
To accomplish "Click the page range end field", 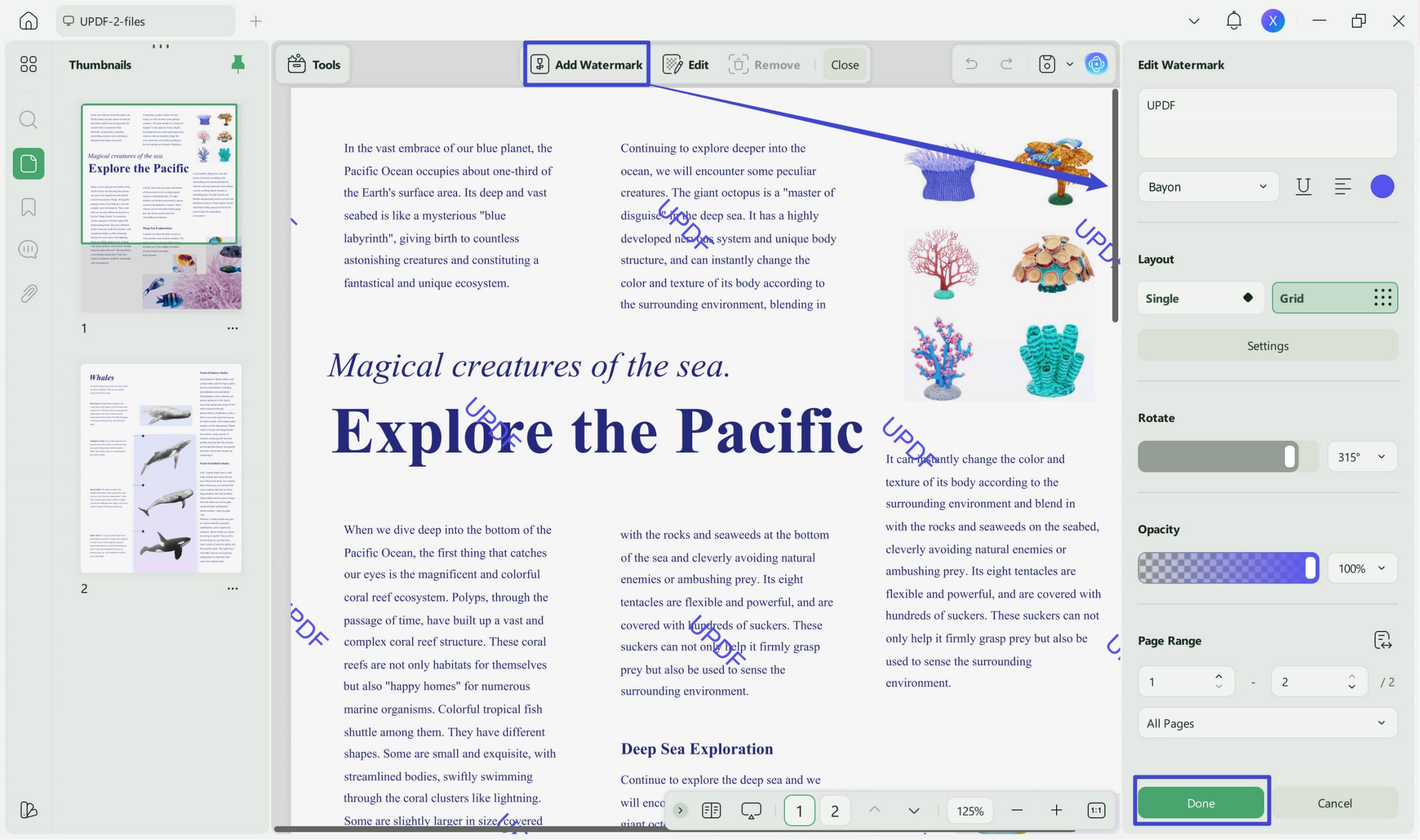I will [x=1319, y=681].
